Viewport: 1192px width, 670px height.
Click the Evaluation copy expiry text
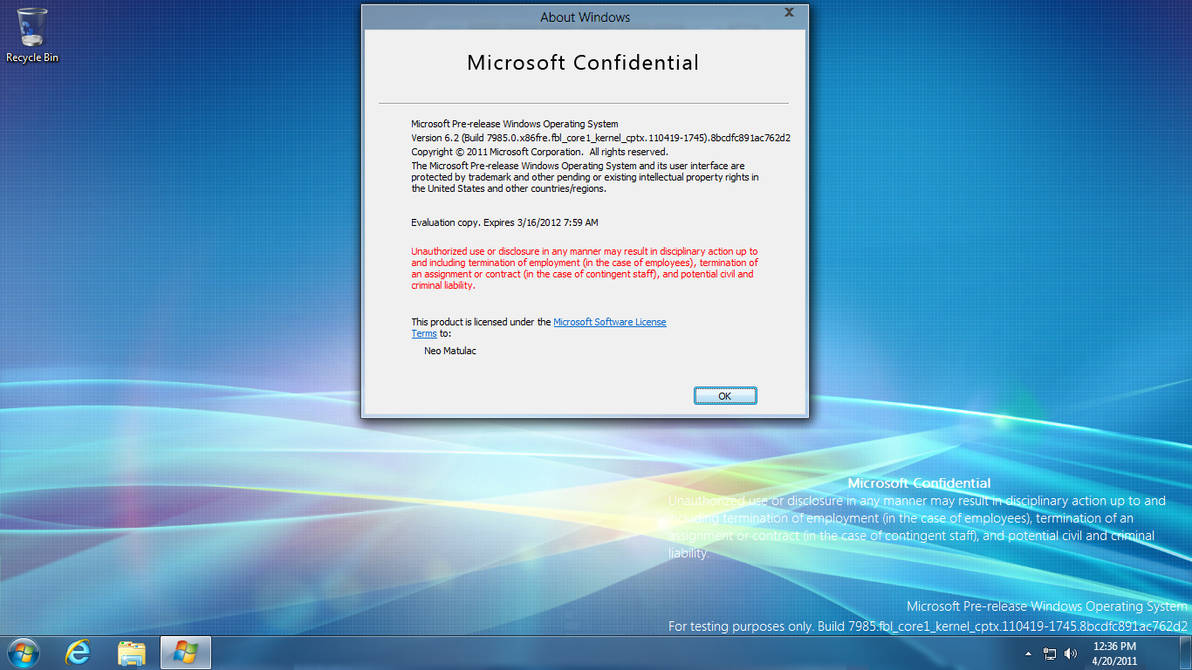pos(505,222)
